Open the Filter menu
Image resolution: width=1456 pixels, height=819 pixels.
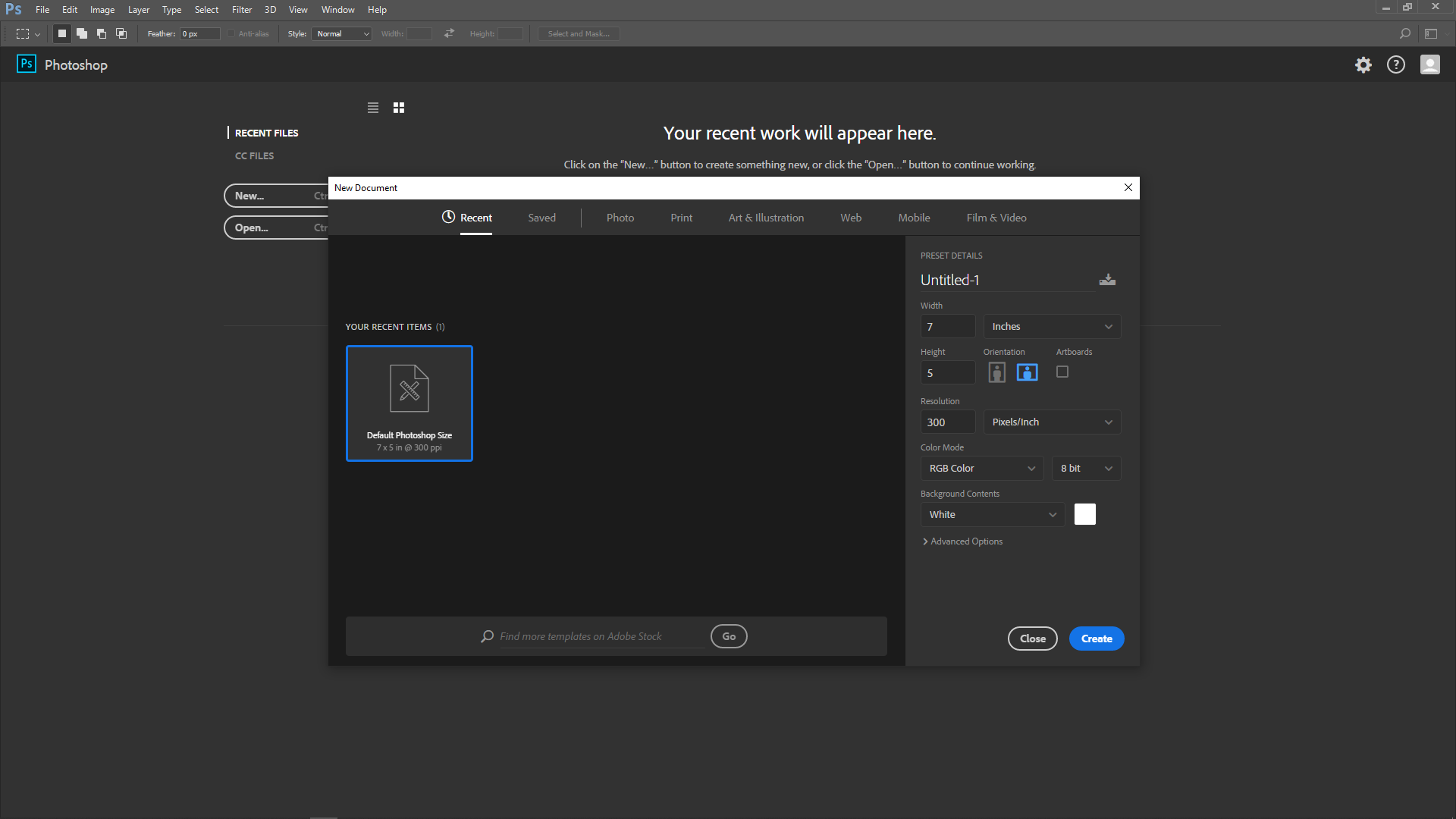(241, 10)
